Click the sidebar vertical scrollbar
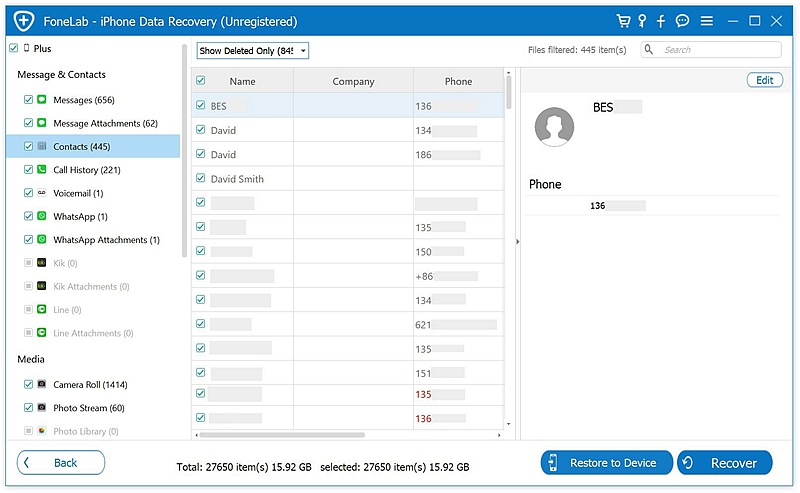Image resolution: width=800 pixels, height=493 pixels. click(x=184, y=150)
